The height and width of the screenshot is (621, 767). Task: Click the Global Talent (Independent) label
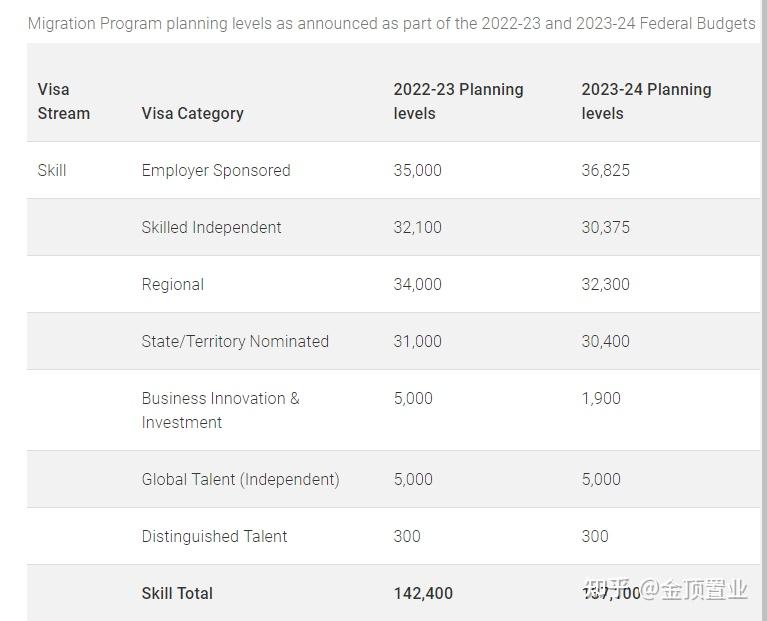[x=240, y=479]
